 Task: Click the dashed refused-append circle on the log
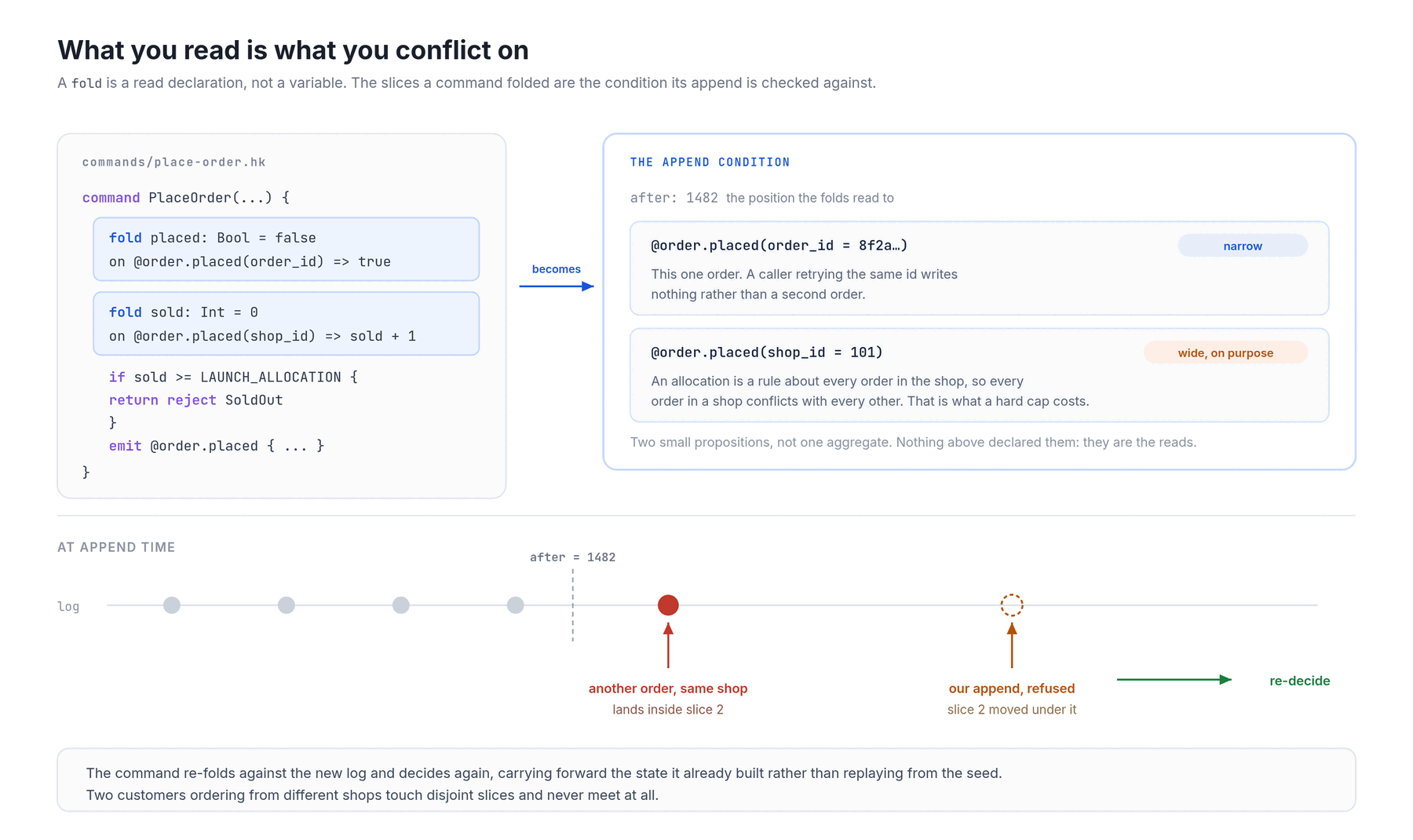[1012, 605]
